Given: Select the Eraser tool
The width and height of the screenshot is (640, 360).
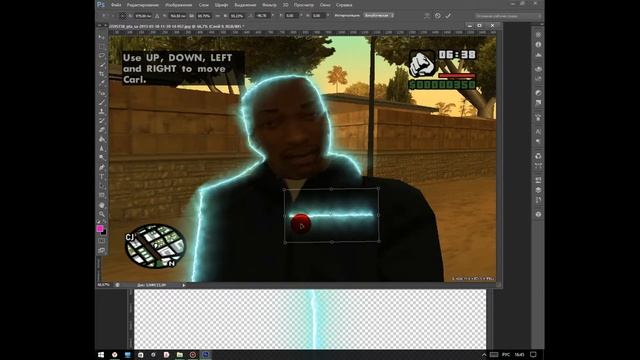Looking at the screenshot, I should pos(102,130).
